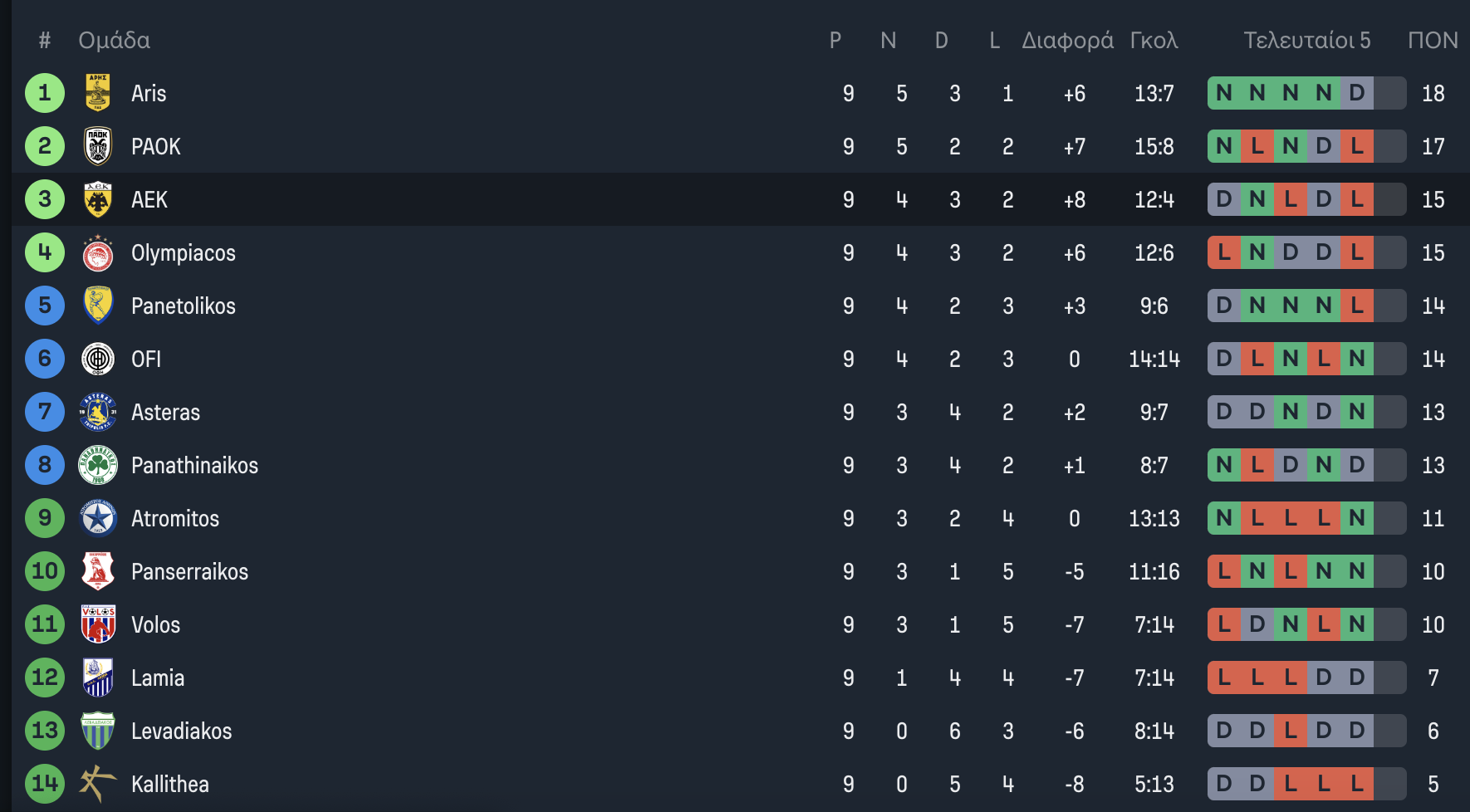Click the Panathinaikos shamrock crest icon

click(x=98, y=465)
